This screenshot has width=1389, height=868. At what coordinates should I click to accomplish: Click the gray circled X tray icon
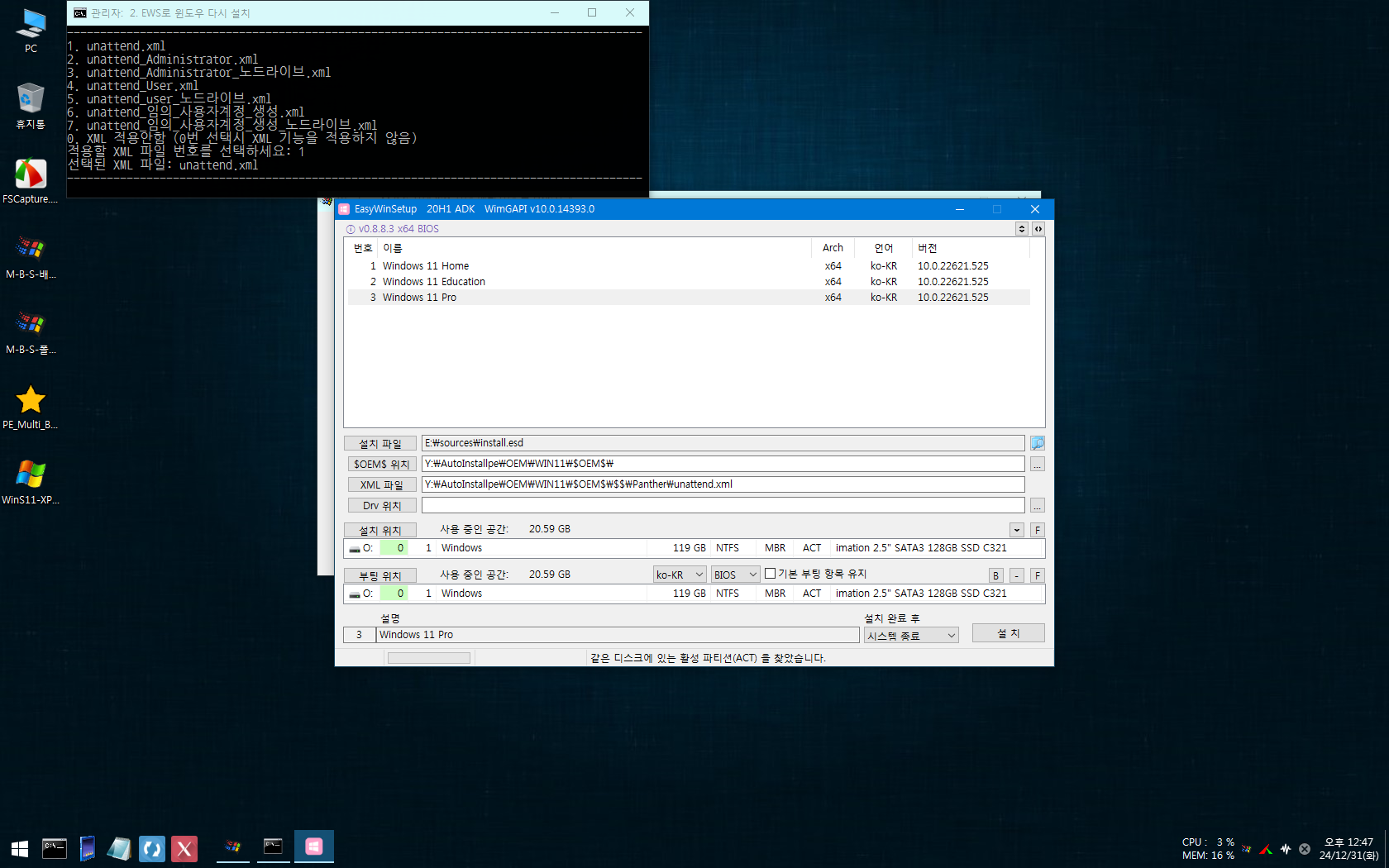coord(1305,849)
